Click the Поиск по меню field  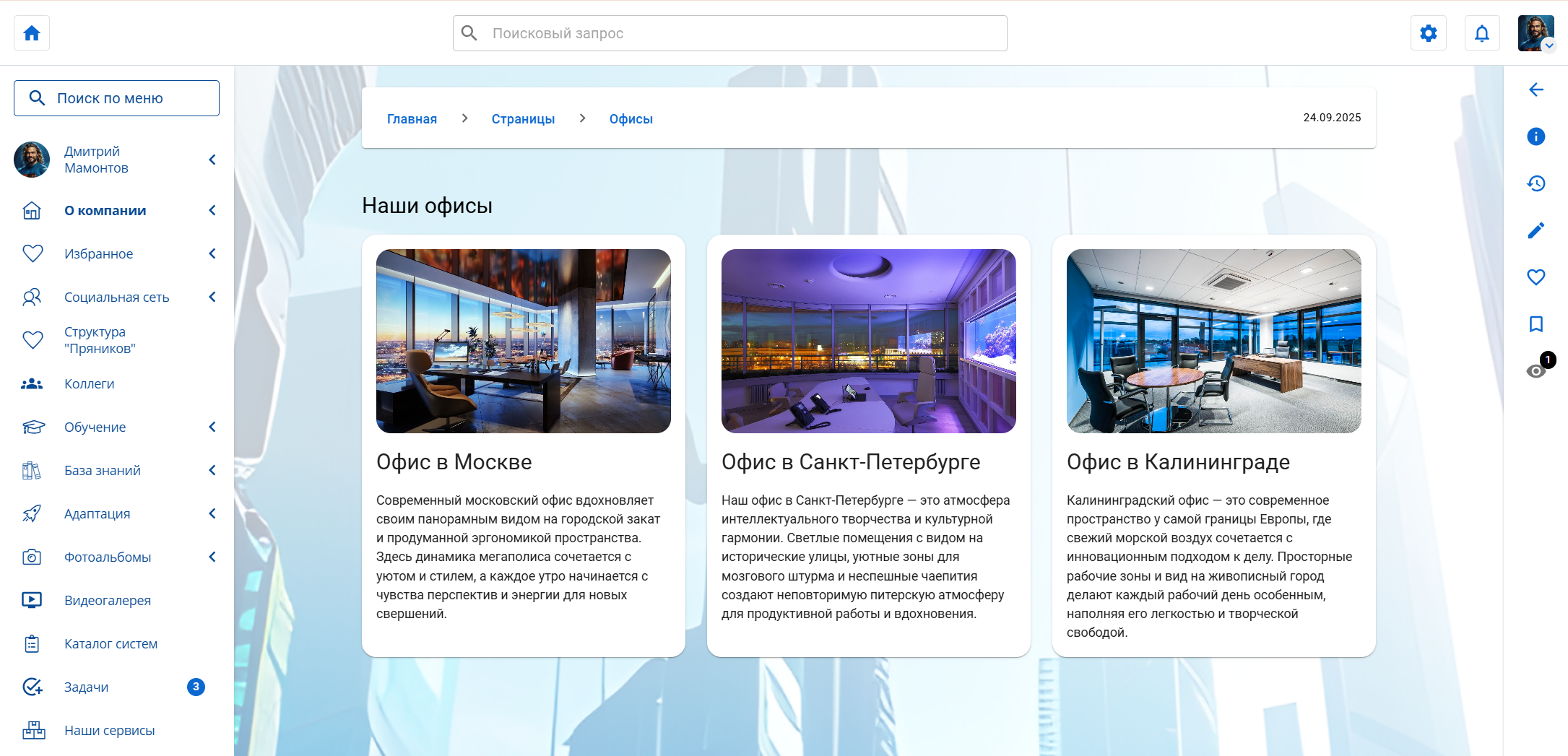click(116, 98)
